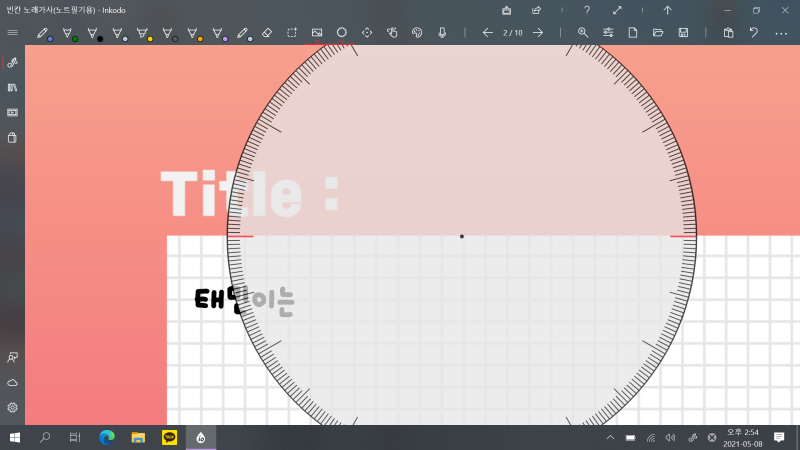Image resolution: width=800 pixels, height=450 pixels.
Task: Click the export icon in title bar
Action: click(x=507, y=10)
